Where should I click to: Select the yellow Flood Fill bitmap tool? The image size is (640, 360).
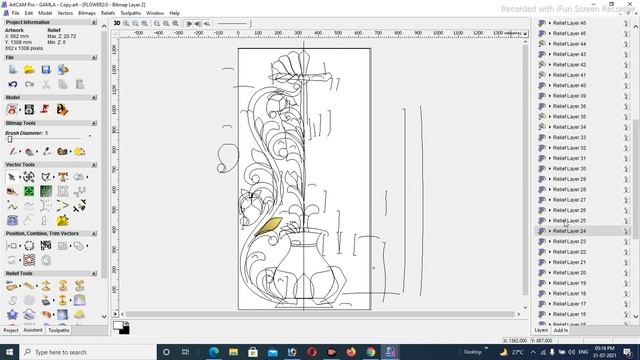pos(80,151)
